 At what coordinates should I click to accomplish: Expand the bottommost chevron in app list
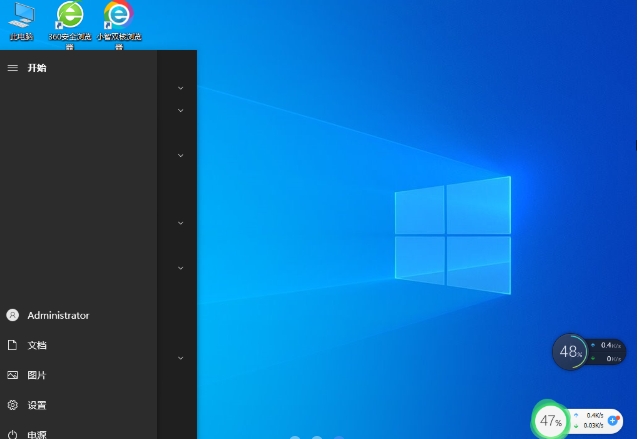[x=181, y=357]
